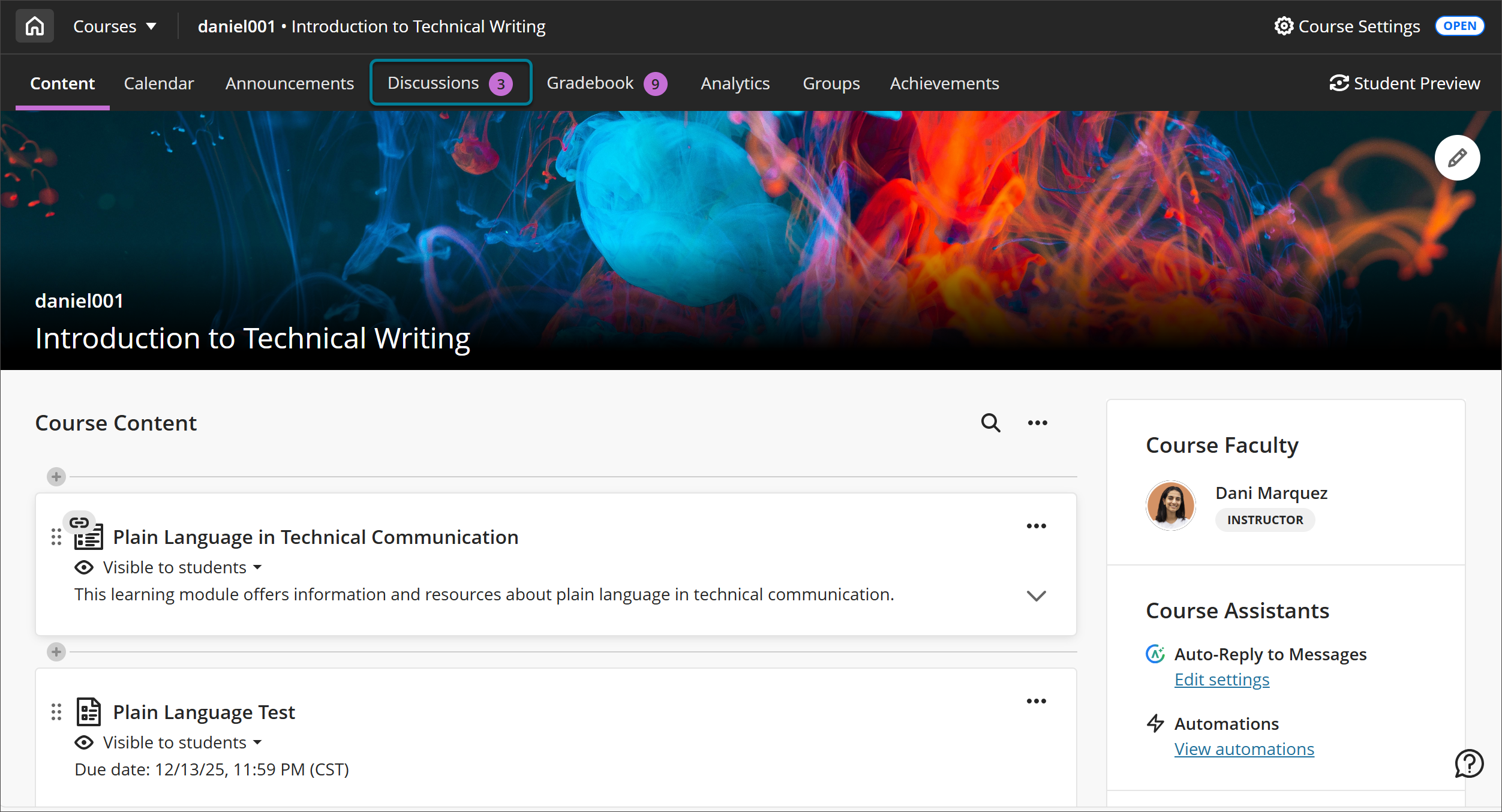Expand the Courses dropdown in top bar
This screenshot has width=1502, height=812.
tap(115, 26)
